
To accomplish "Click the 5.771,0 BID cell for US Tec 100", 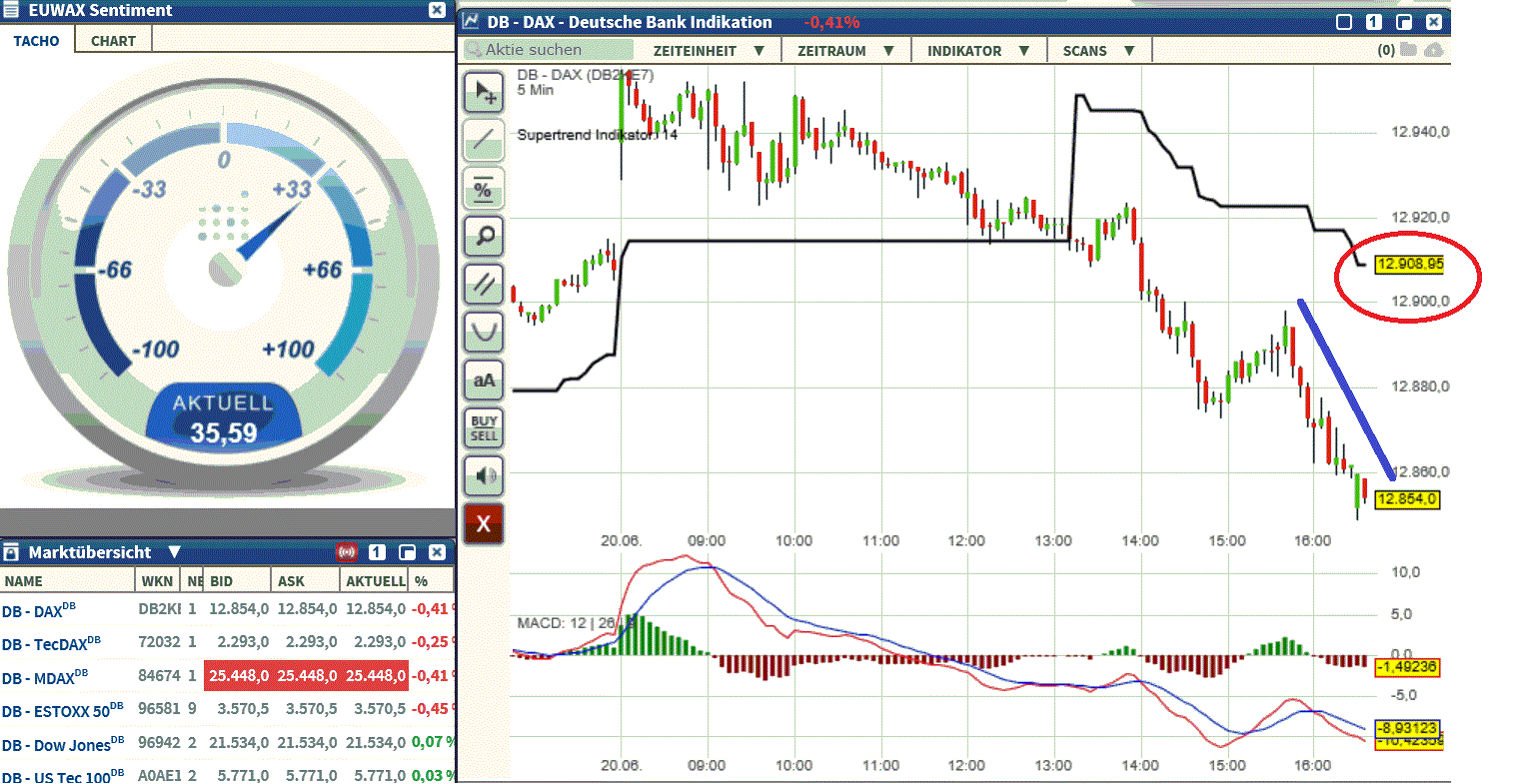I will point(243,775).
